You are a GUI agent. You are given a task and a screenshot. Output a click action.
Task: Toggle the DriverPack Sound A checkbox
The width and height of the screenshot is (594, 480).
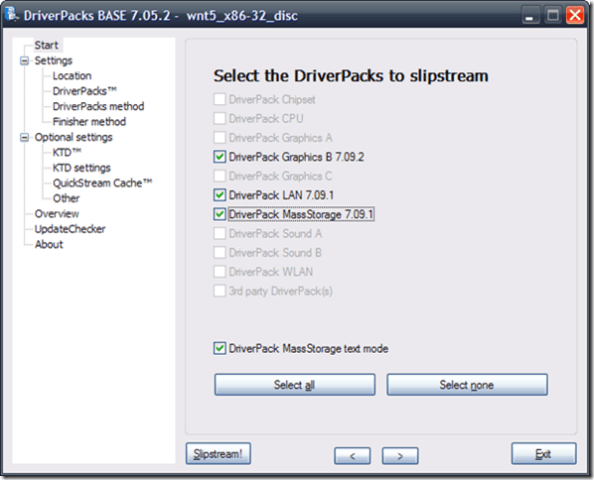[220, 233]
